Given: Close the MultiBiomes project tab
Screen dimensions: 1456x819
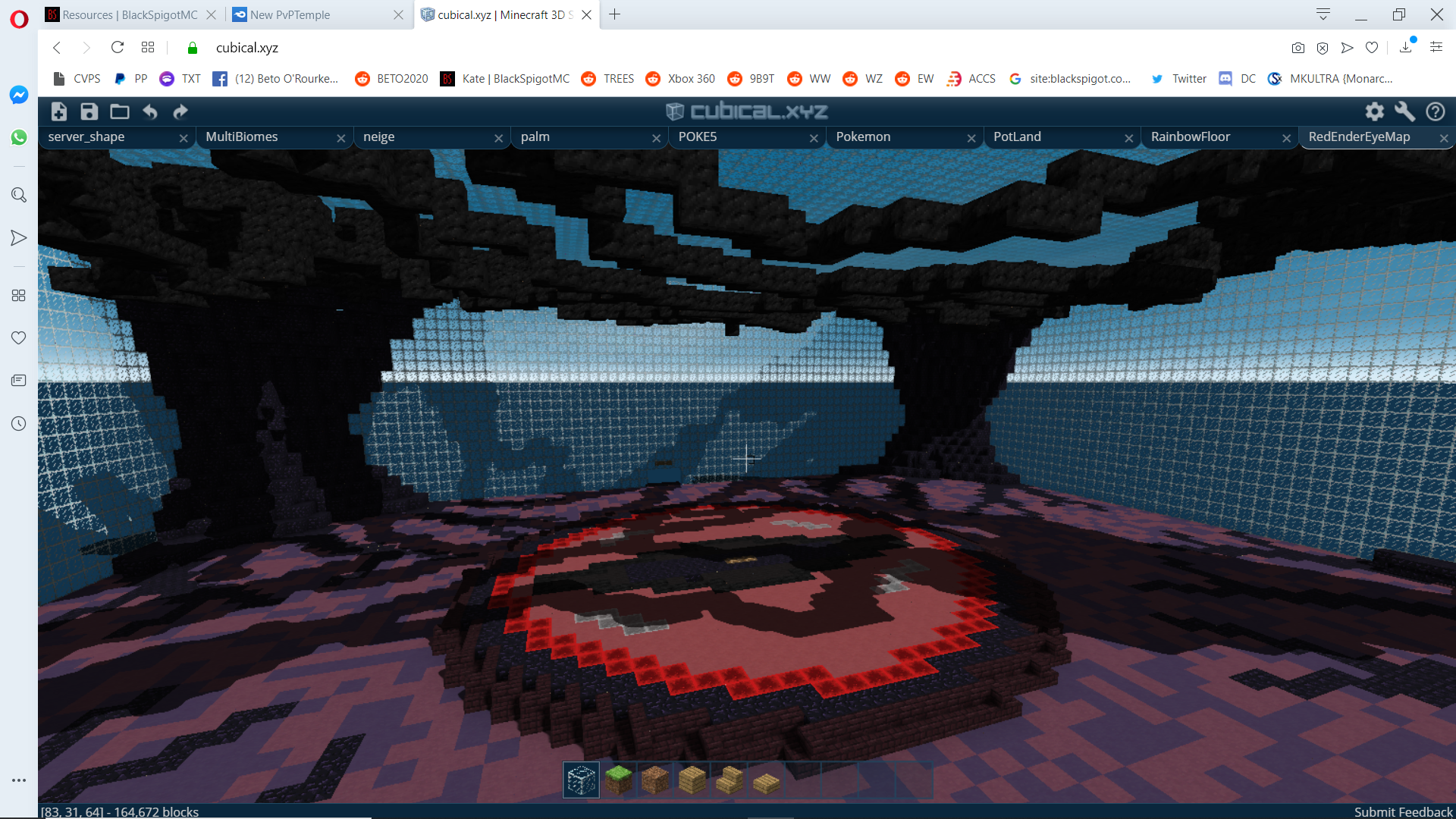Looking at the screenshot, I should point(340,138).
